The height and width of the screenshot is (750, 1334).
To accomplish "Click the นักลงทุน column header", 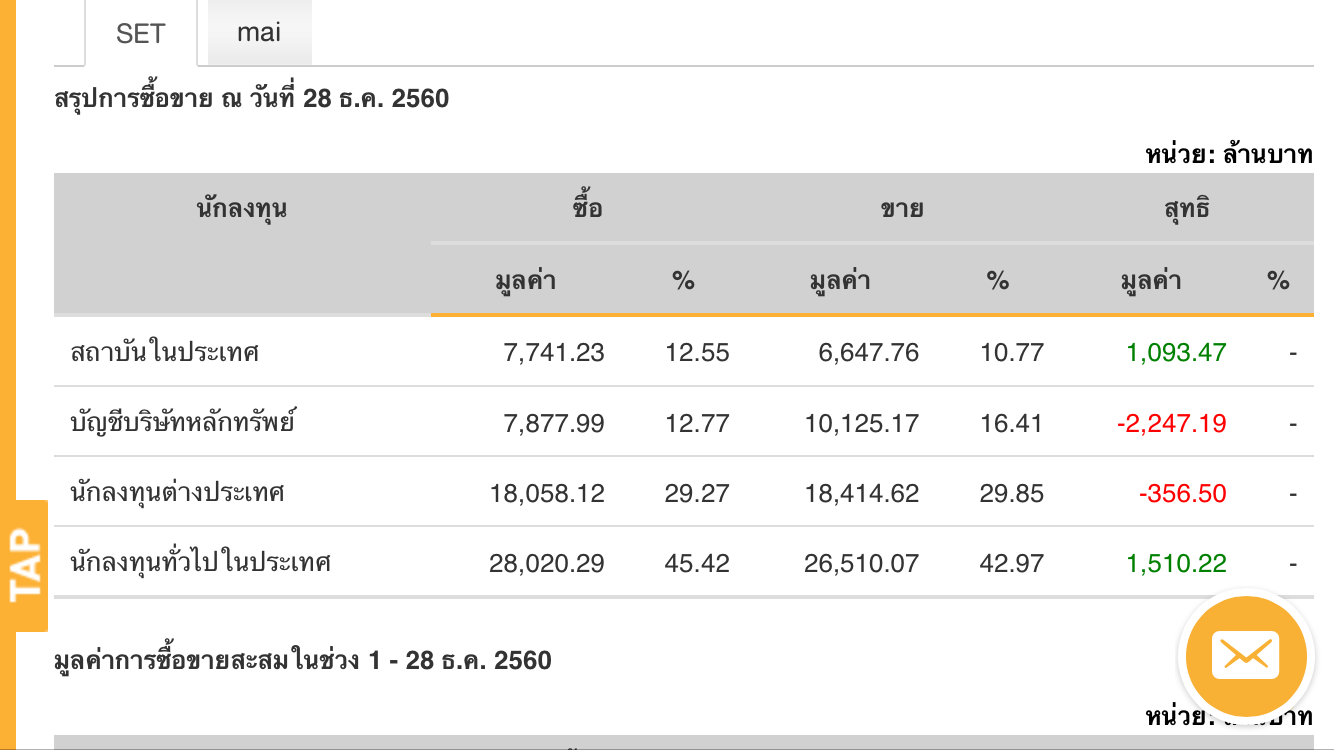I will 242,209.
